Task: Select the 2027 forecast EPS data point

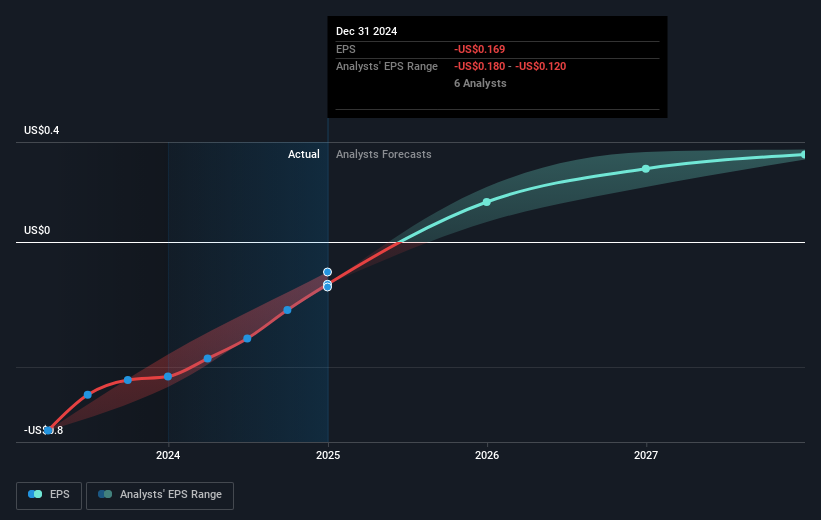Action: coord(646,169)
